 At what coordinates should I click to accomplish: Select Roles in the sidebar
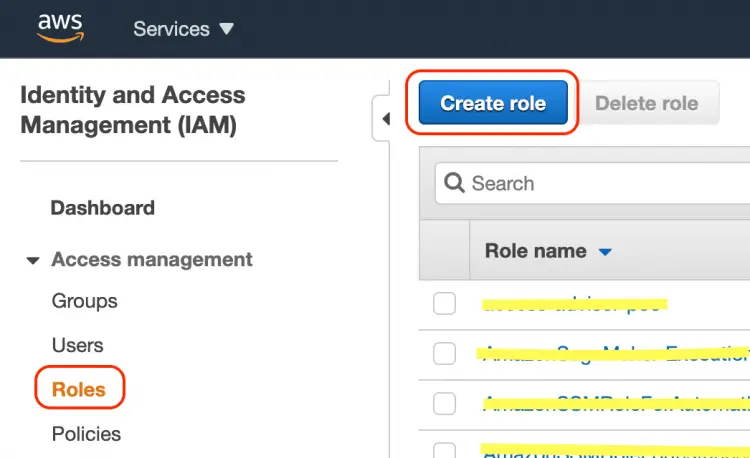(x=78, y=390)
